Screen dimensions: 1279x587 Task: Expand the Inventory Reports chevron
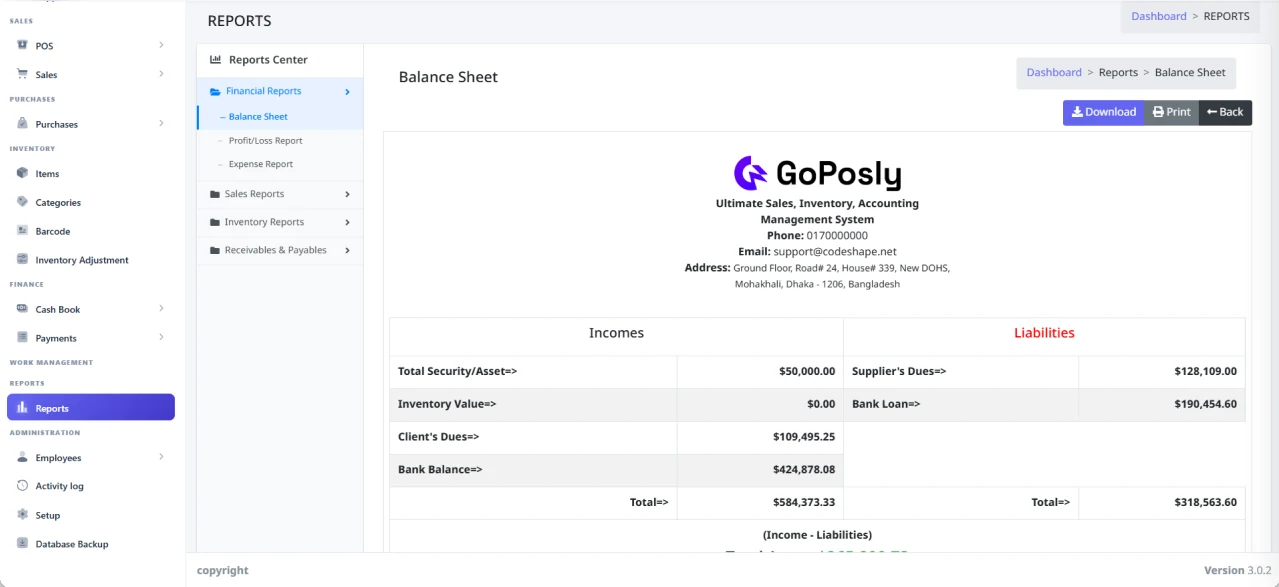point(347,222)
